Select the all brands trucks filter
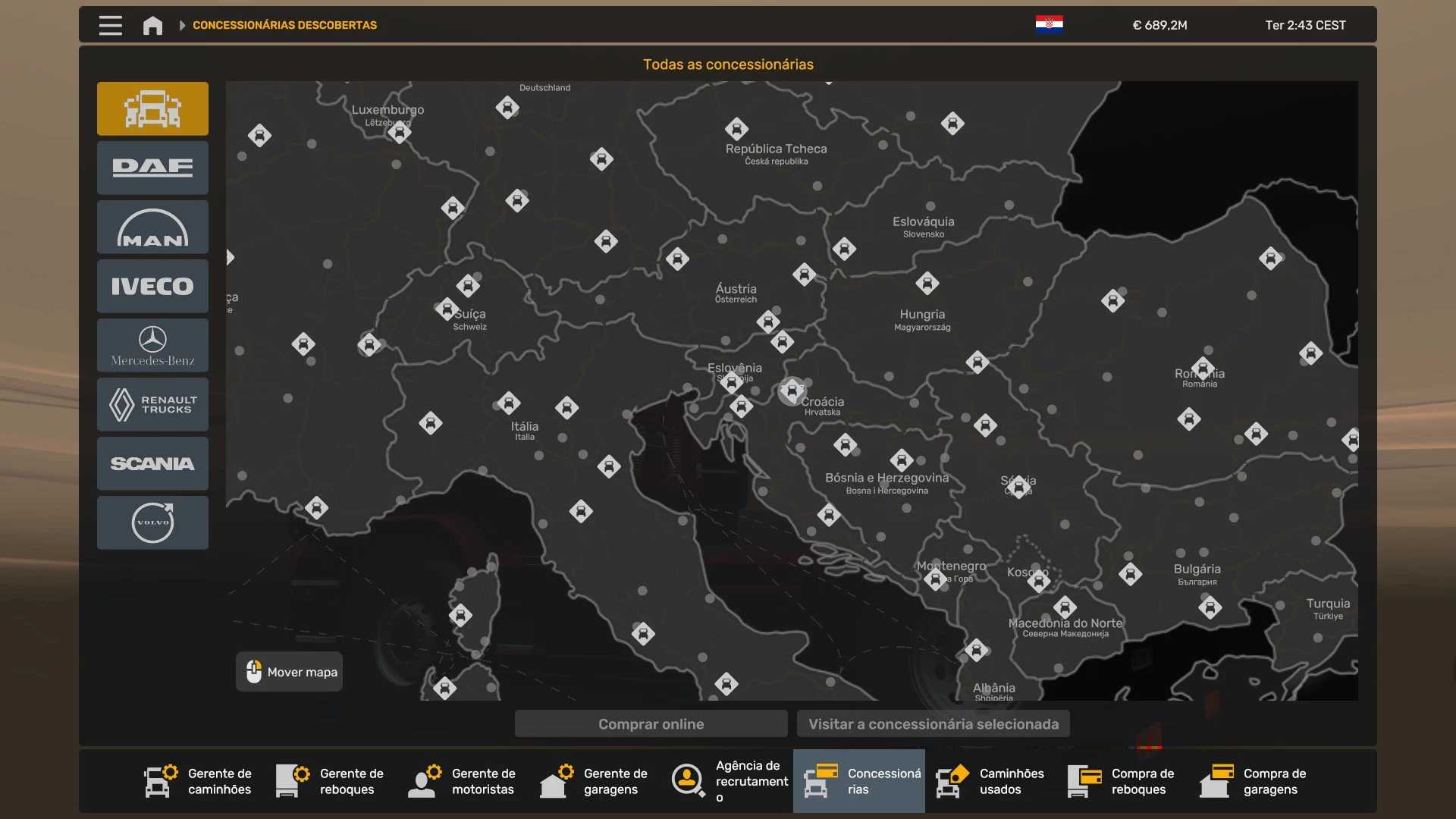The width and height of the screenshot is (1456, 819). click(x=152, y=108)
